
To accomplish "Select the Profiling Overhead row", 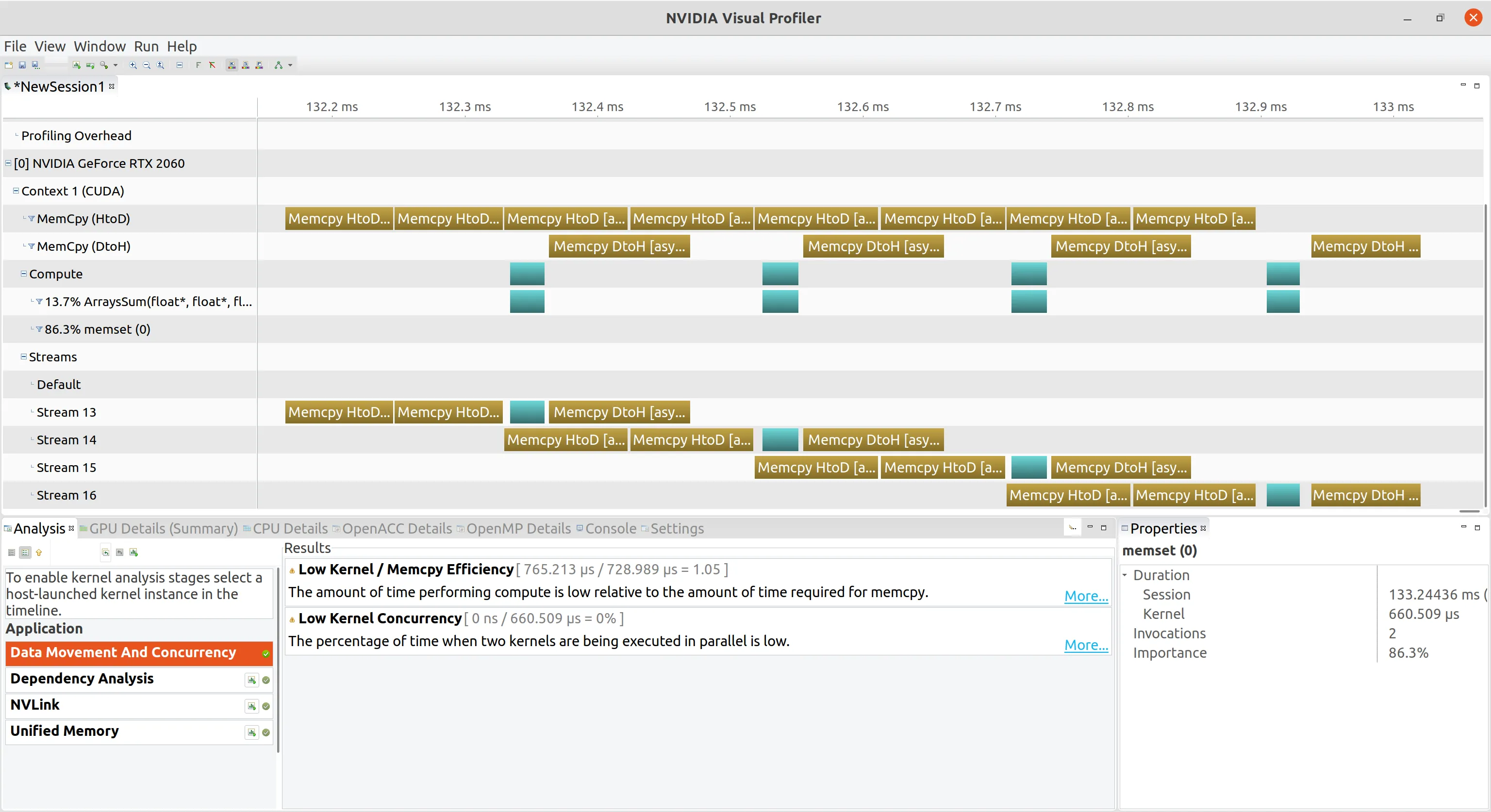I will click(x=76, y=135).
